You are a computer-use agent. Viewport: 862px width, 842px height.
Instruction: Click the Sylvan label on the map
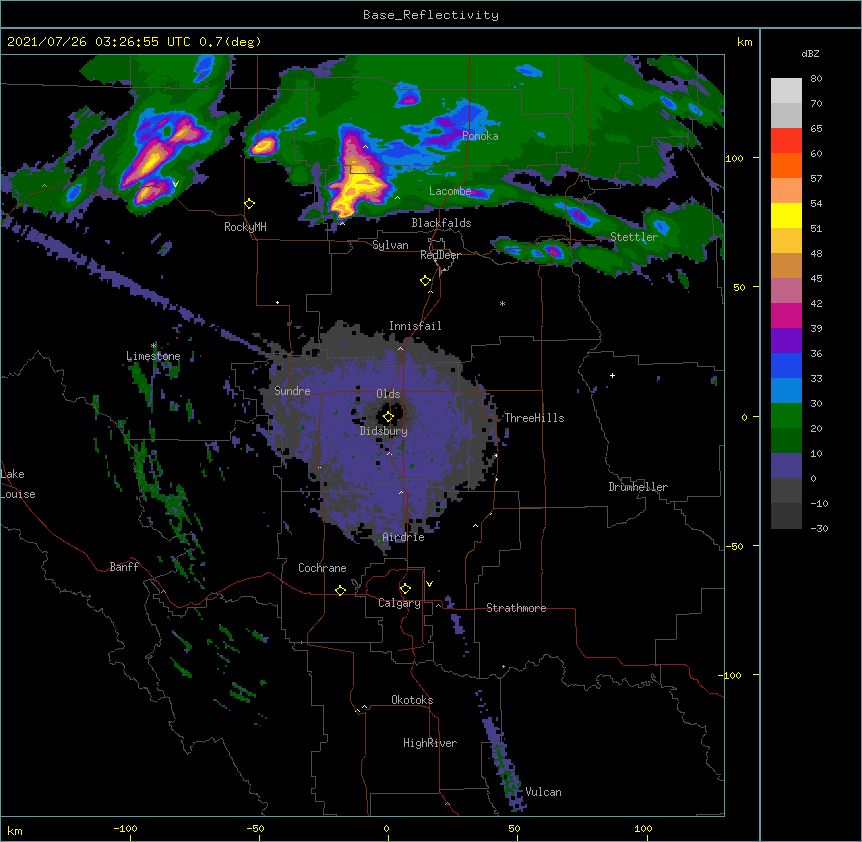click(390, 245)
